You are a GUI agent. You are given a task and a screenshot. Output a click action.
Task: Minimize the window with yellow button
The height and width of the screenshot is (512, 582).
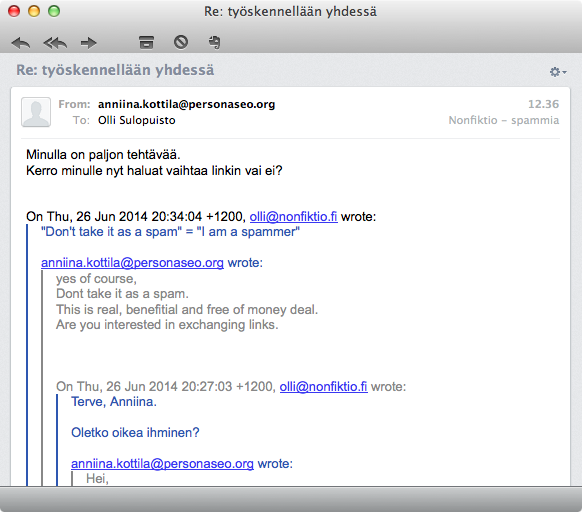(34, 11)
